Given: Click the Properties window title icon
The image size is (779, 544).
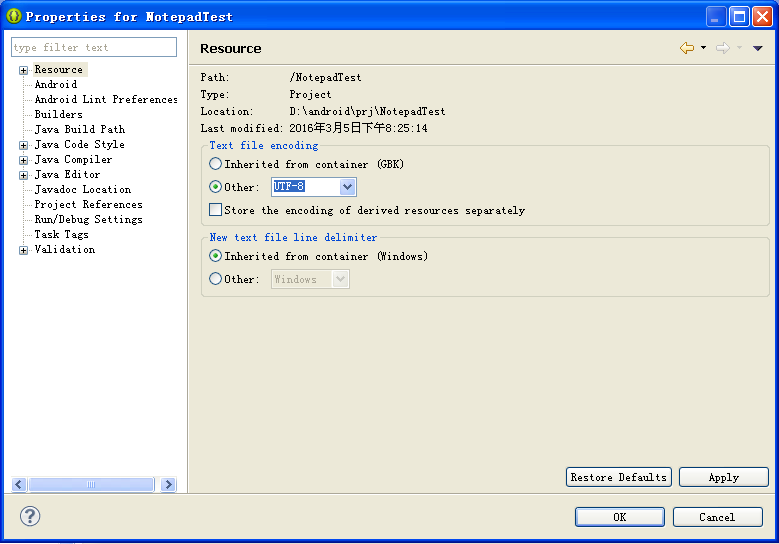Looking at the screenshot, I should tap(13, 16).
